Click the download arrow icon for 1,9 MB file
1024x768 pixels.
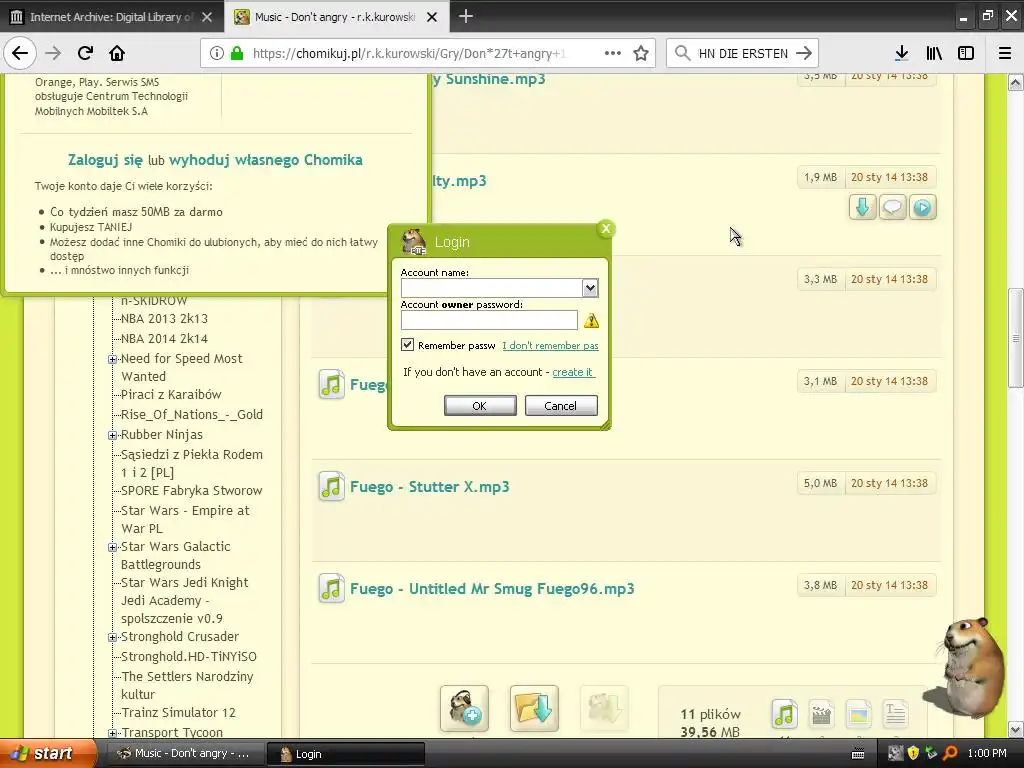pyautogui.click(x=862, y=208)
